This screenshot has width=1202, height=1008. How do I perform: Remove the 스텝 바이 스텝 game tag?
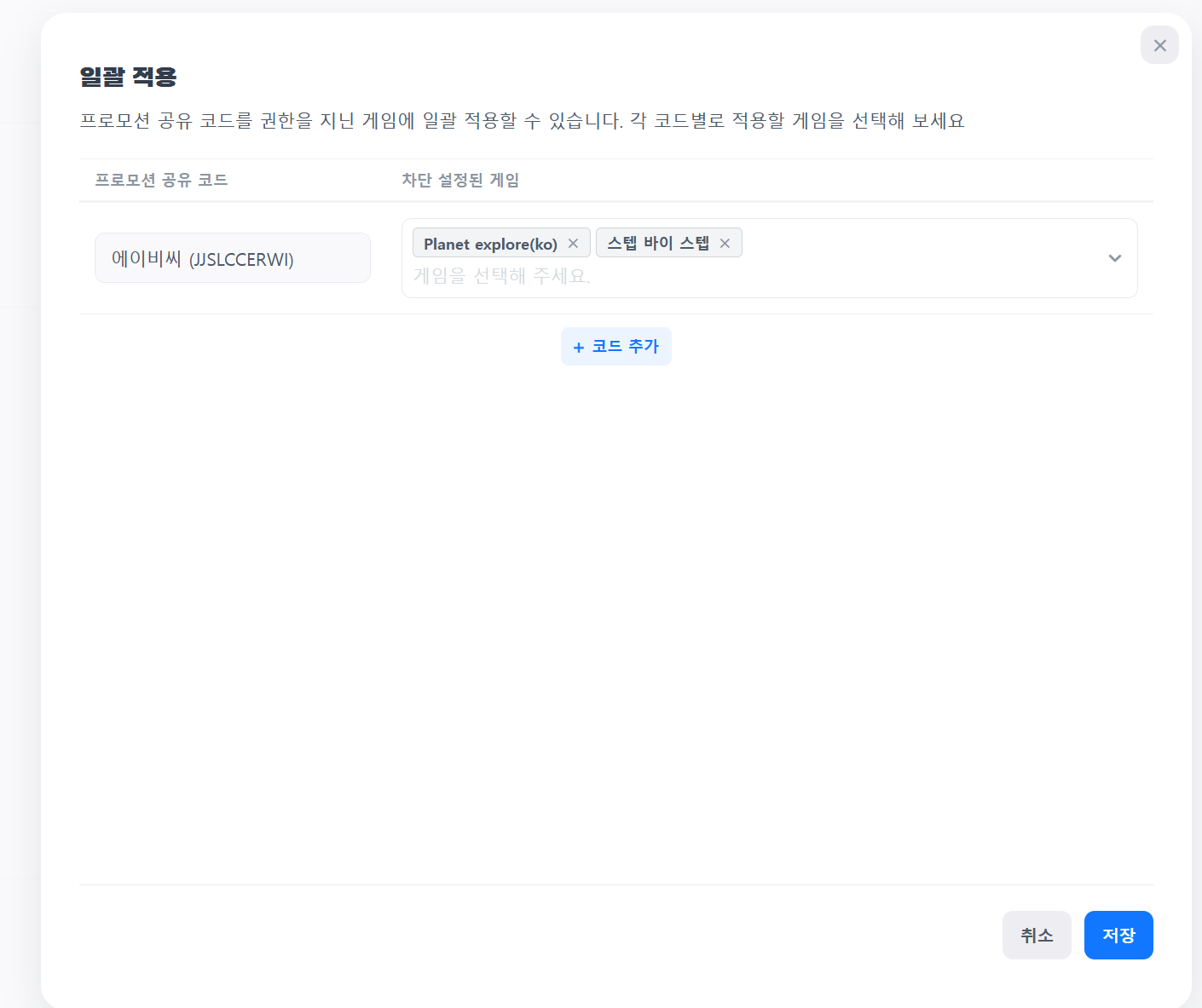pos(725,244)
